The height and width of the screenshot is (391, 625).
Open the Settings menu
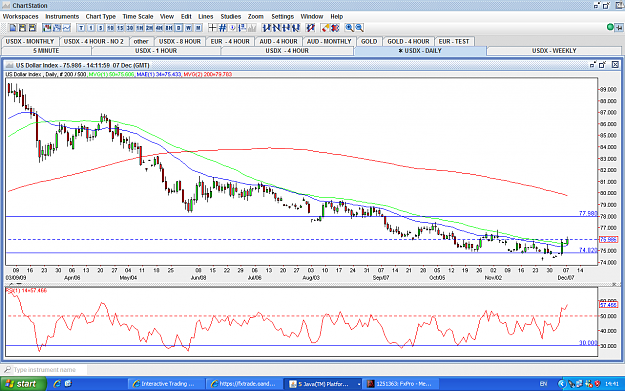coord(282,16)
